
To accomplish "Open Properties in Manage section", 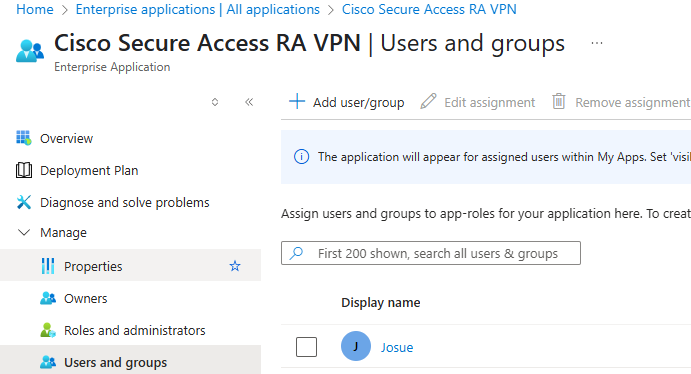I will 130,266.
